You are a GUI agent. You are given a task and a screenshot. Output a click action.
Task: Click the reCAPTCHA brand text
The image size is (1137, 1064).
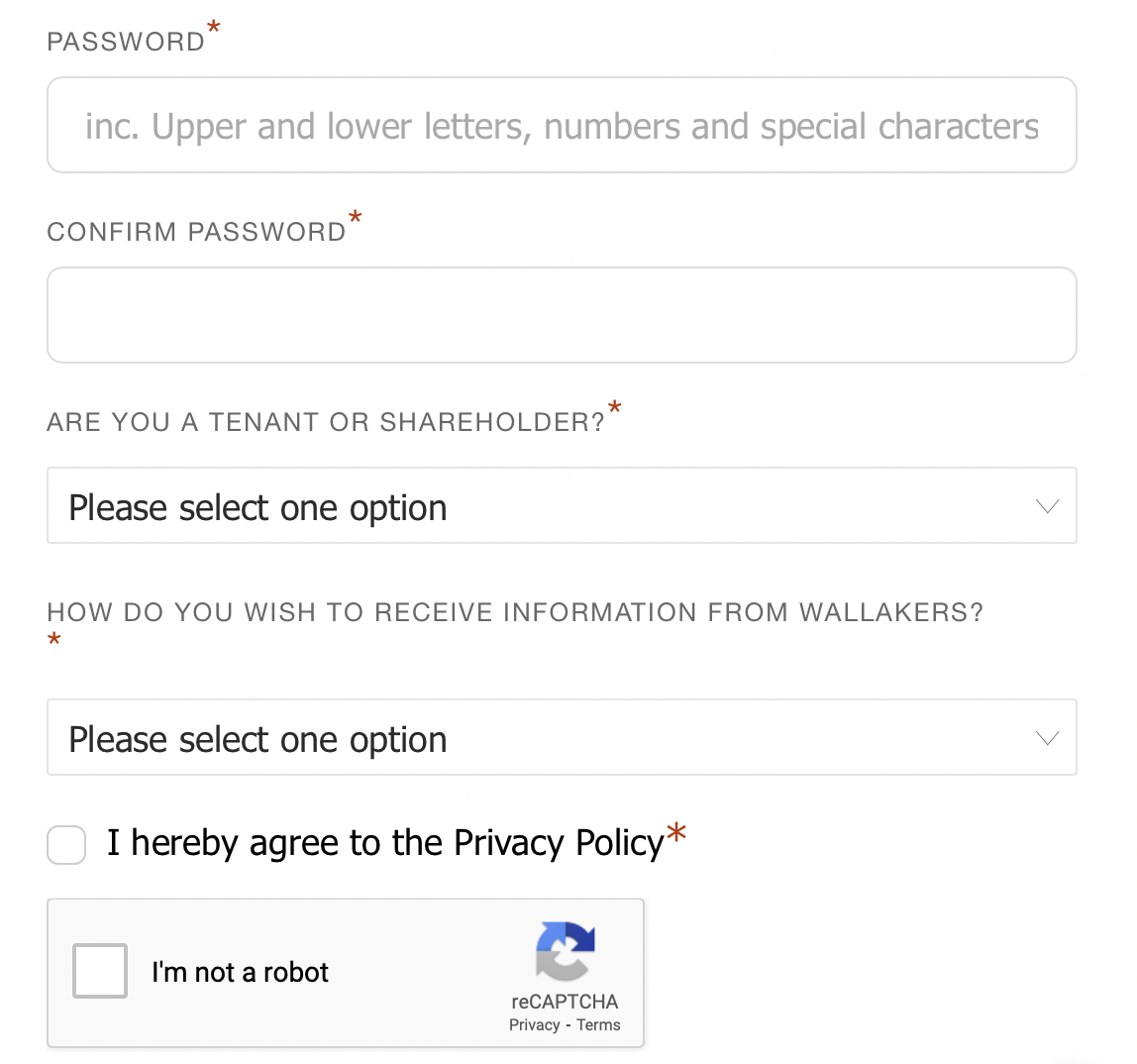tap(565, 1002)
